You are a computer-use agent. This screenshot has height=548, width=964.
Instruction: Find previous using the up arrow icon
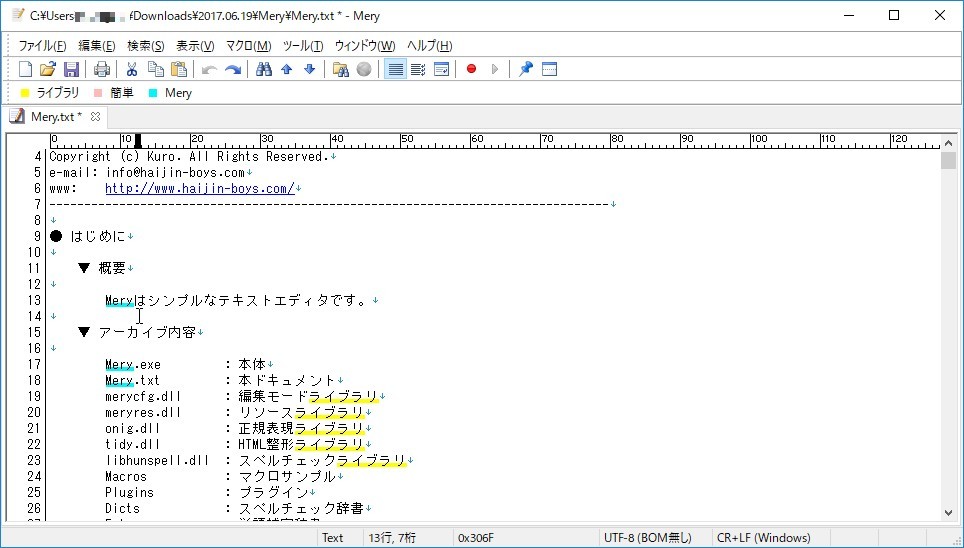(x=286, y=69)
